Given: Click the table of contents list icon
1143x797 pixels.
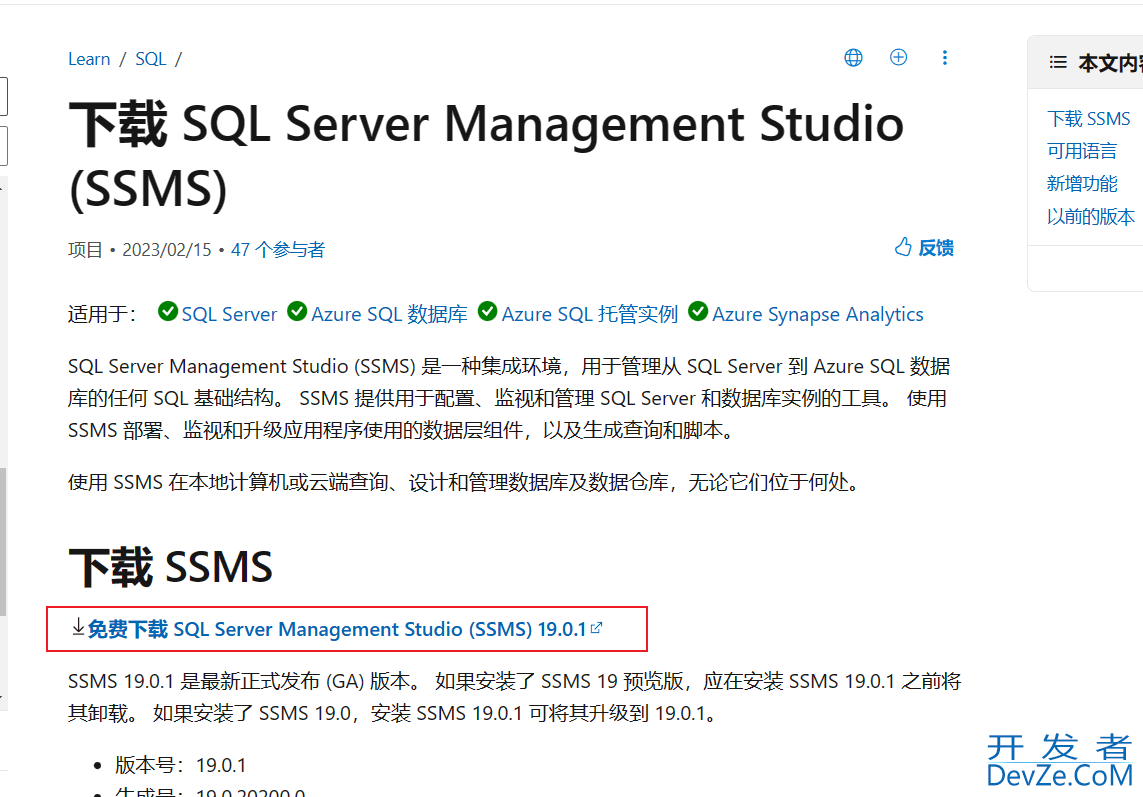Looking at the screenshot, I should (1058, 63).
